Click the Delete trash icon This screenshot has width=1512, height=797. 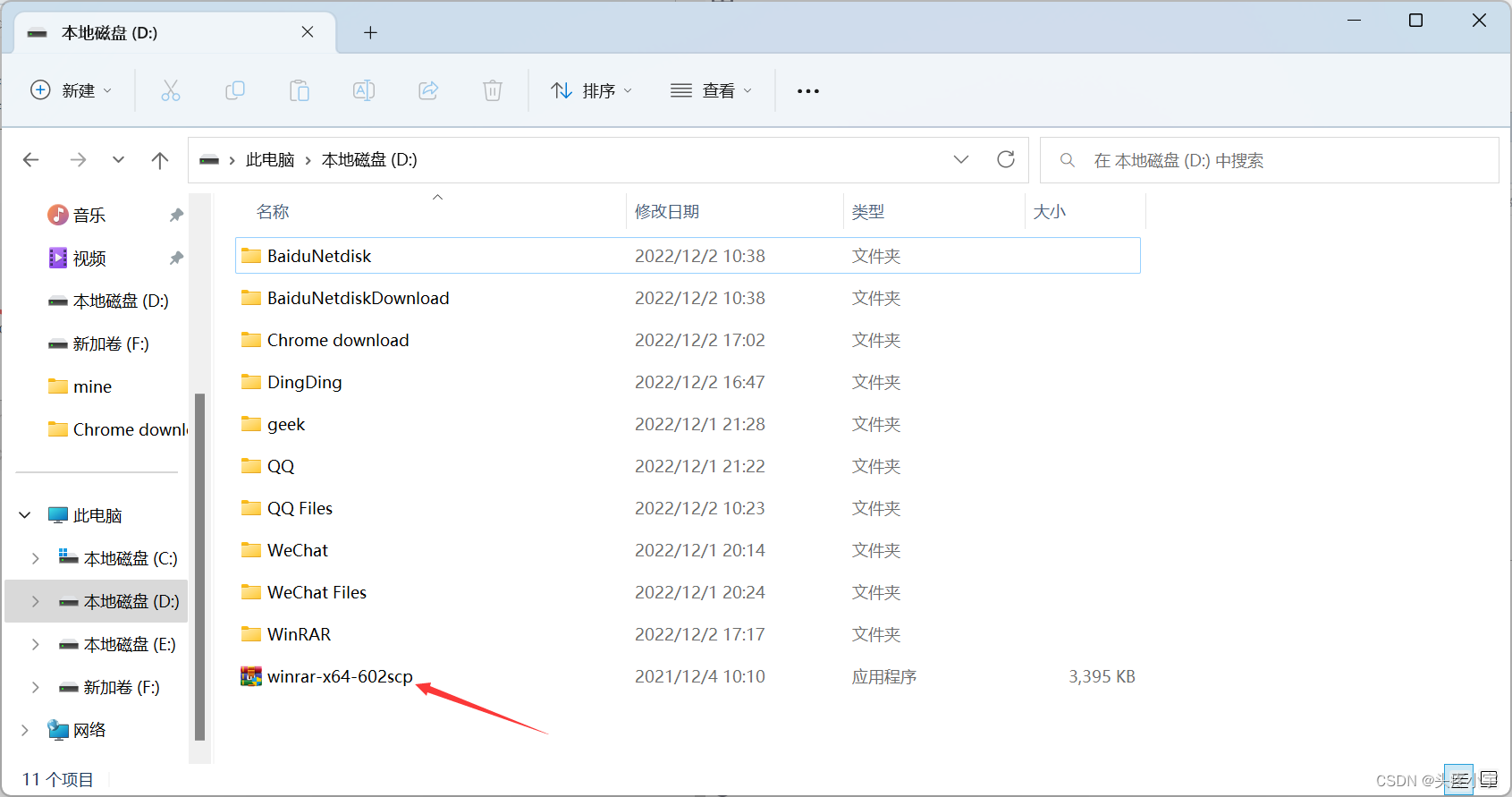tap(493, 90)
